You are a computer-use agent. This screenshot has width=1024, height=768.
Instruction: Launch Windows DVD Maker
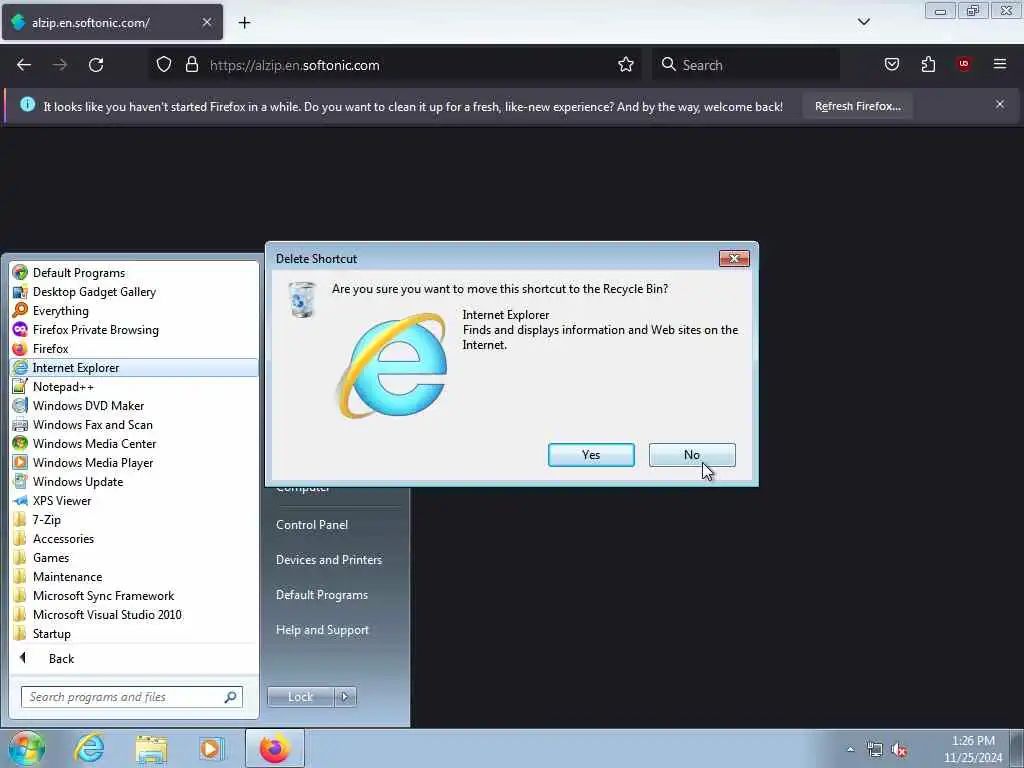coord(134,406)
